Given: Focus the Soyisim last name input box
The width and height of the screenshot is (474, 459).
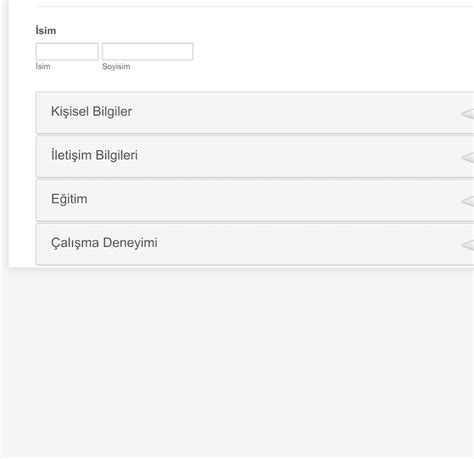Looking at the screenshot, I should point(147,52).
